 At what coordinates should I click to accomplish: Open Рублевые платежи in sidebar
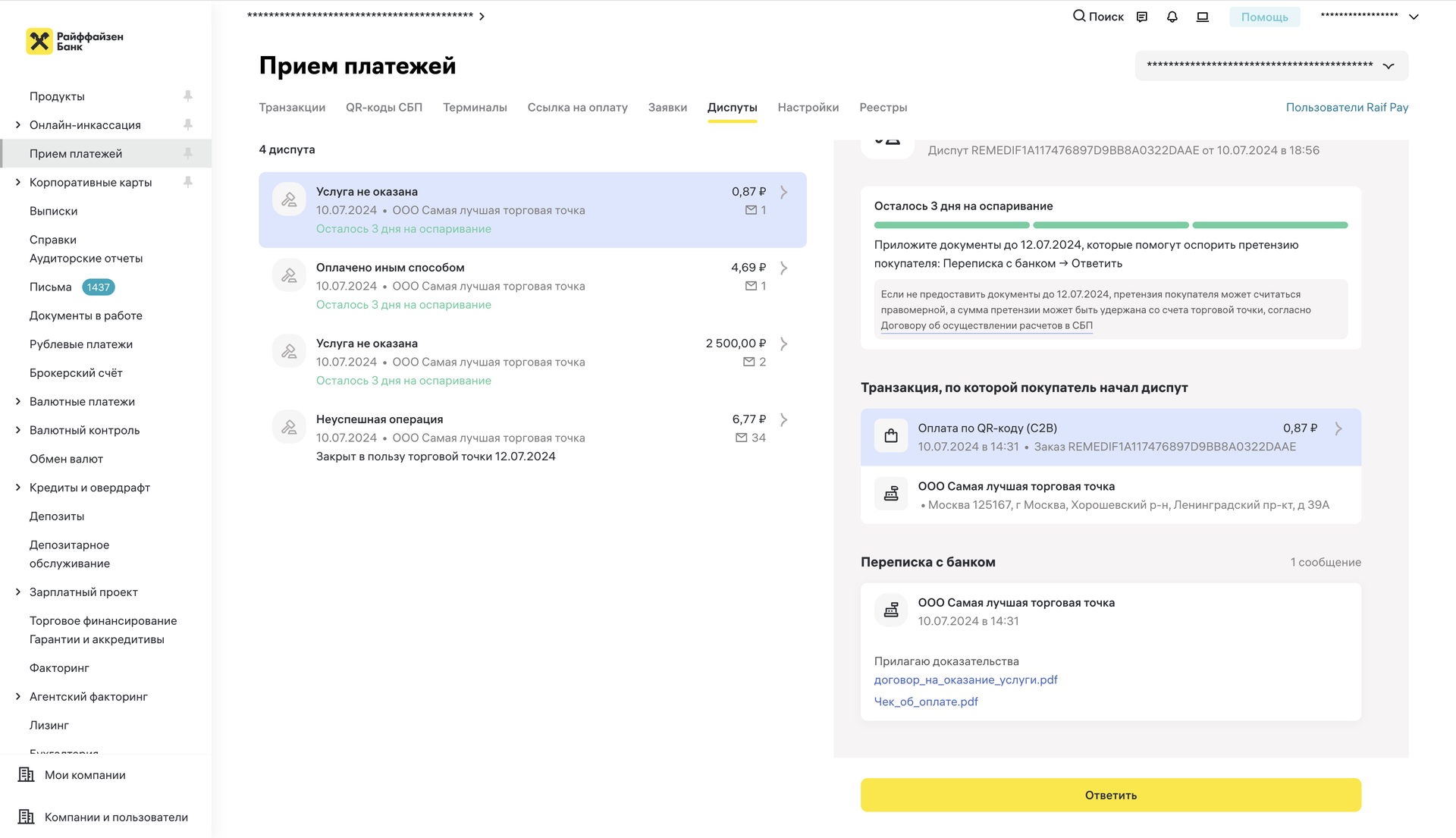(81, 344)
